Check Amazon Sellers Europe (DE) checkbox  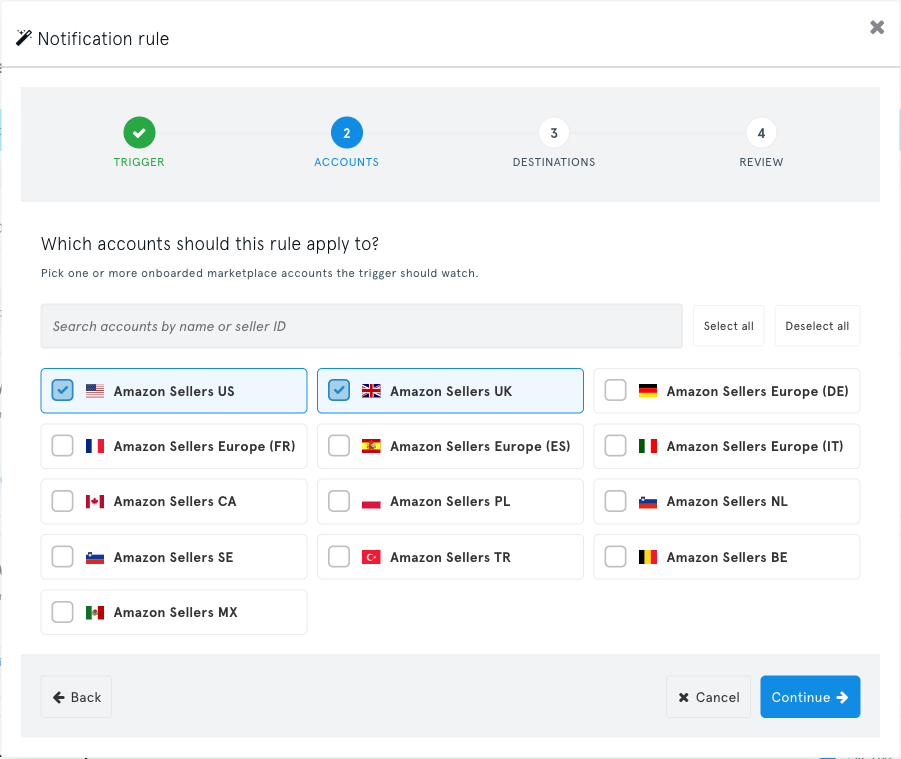[x=615, y=390]
